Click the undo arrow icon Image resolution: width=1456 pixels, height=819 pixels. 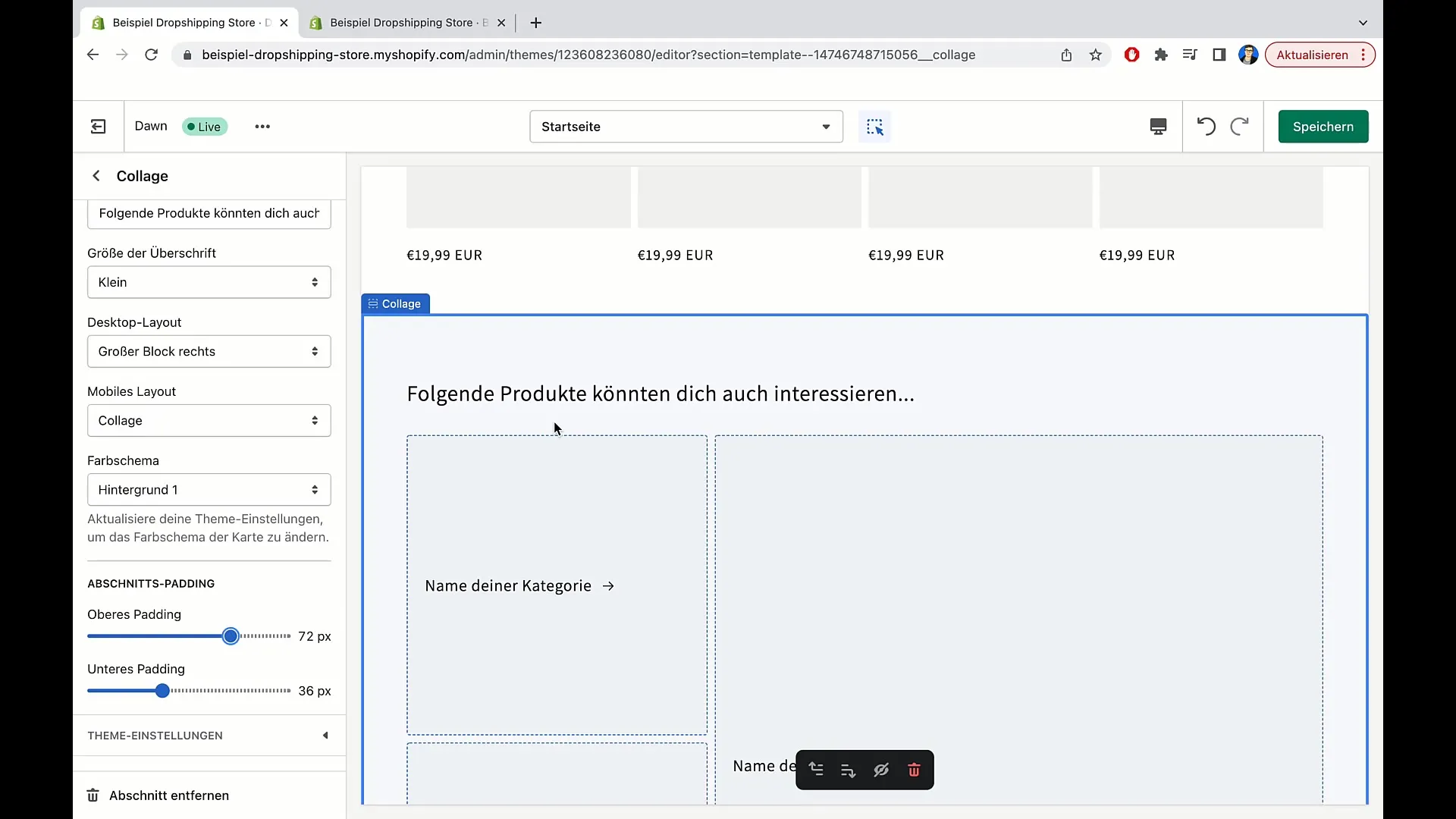click(1206, 126)
